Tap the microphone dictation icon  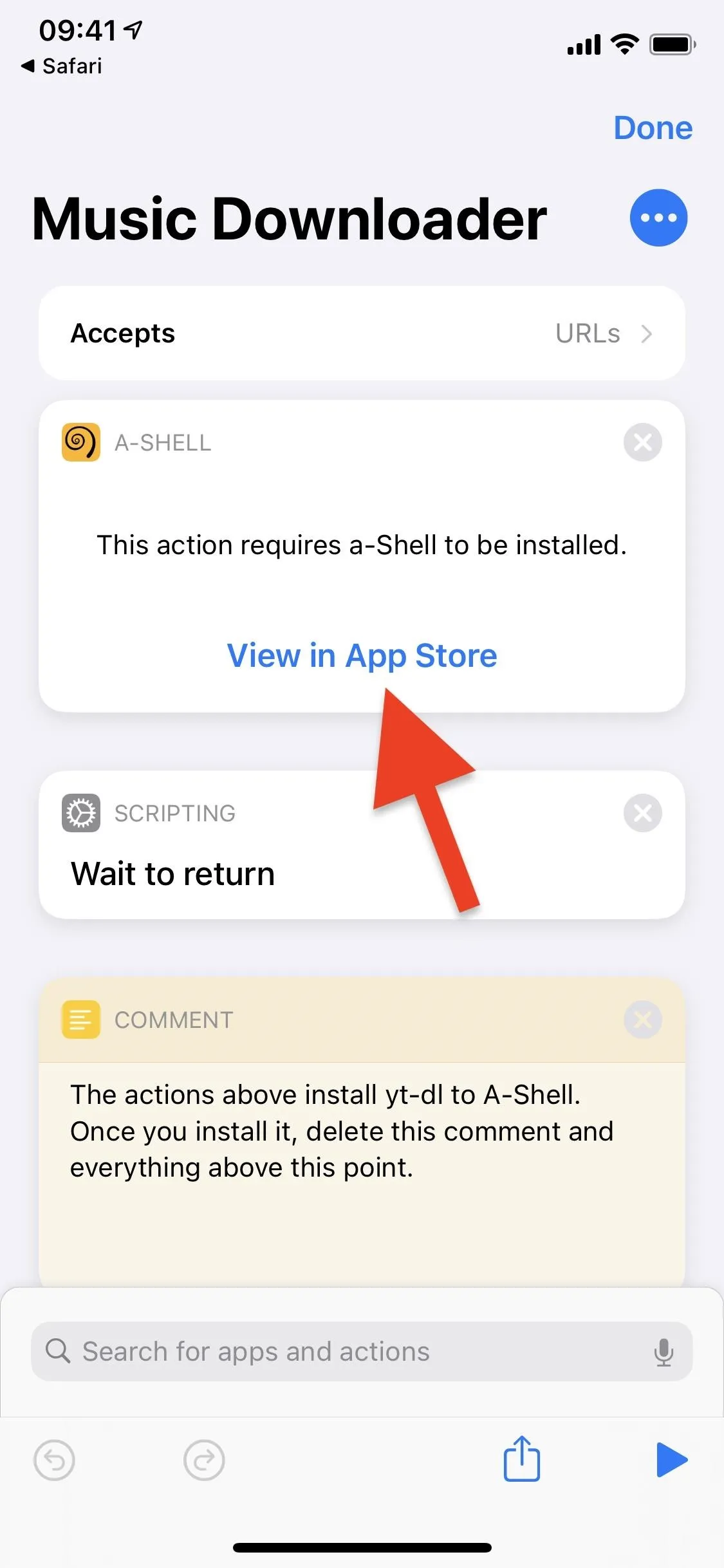(x=664, y=1352)
